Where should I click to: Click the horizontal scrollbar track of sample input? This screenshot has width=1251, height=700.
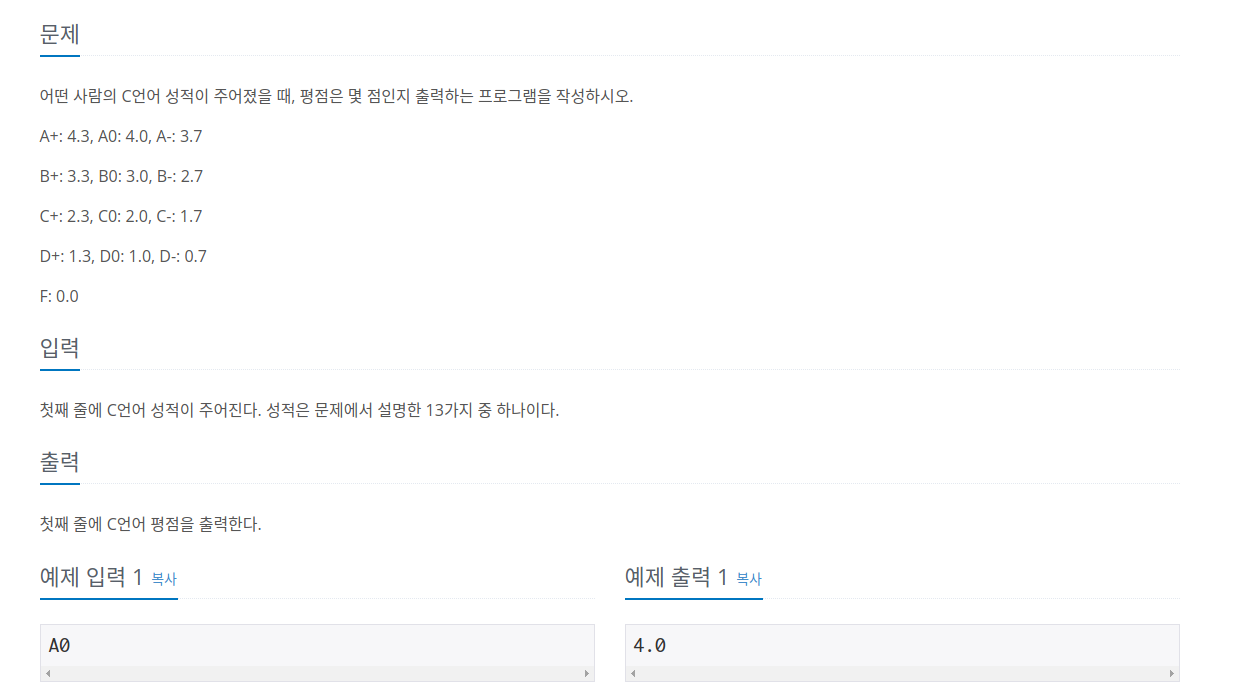(x=318, y=674)
